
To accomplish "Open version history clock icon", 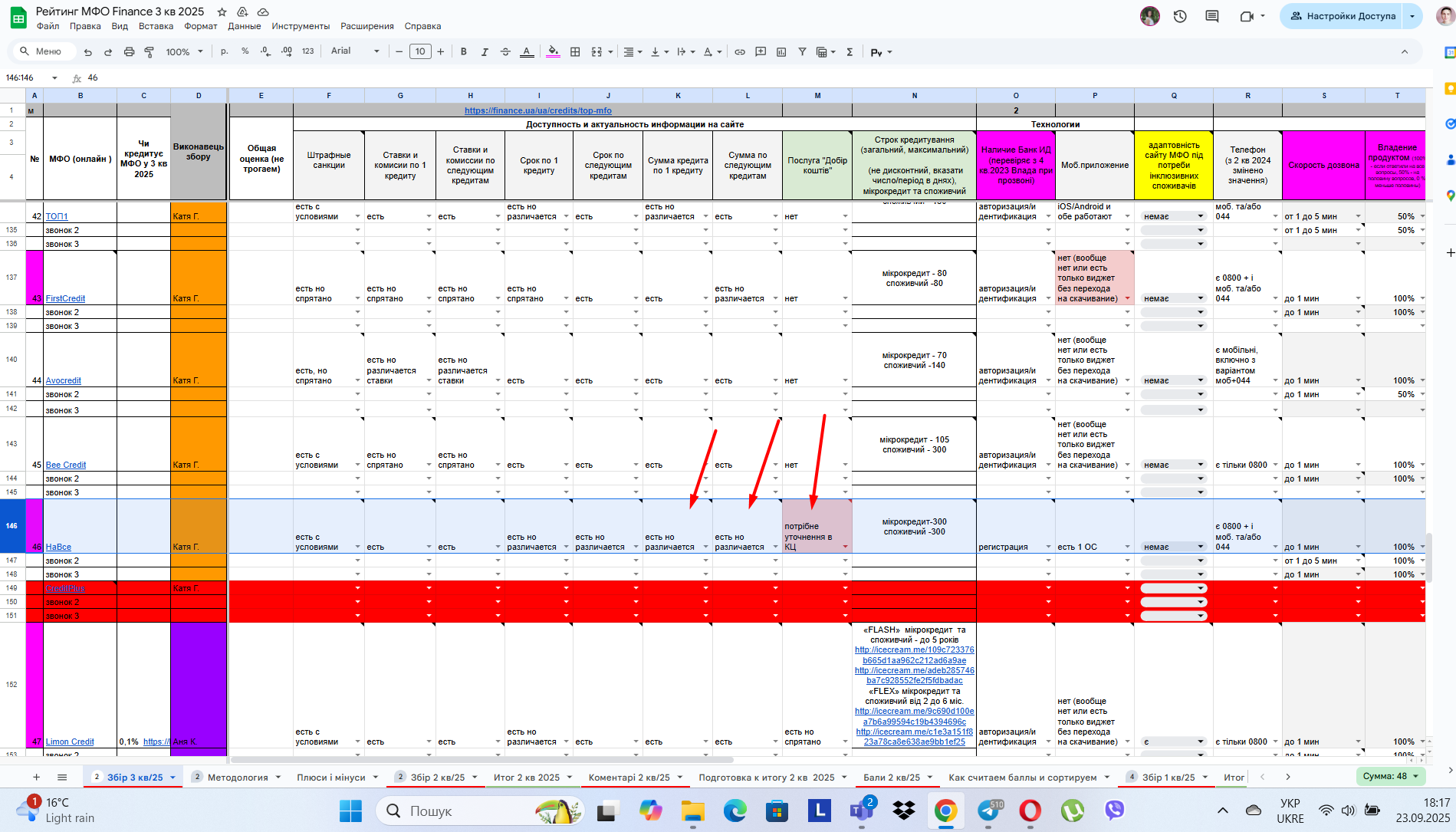I will point(1180,16).
